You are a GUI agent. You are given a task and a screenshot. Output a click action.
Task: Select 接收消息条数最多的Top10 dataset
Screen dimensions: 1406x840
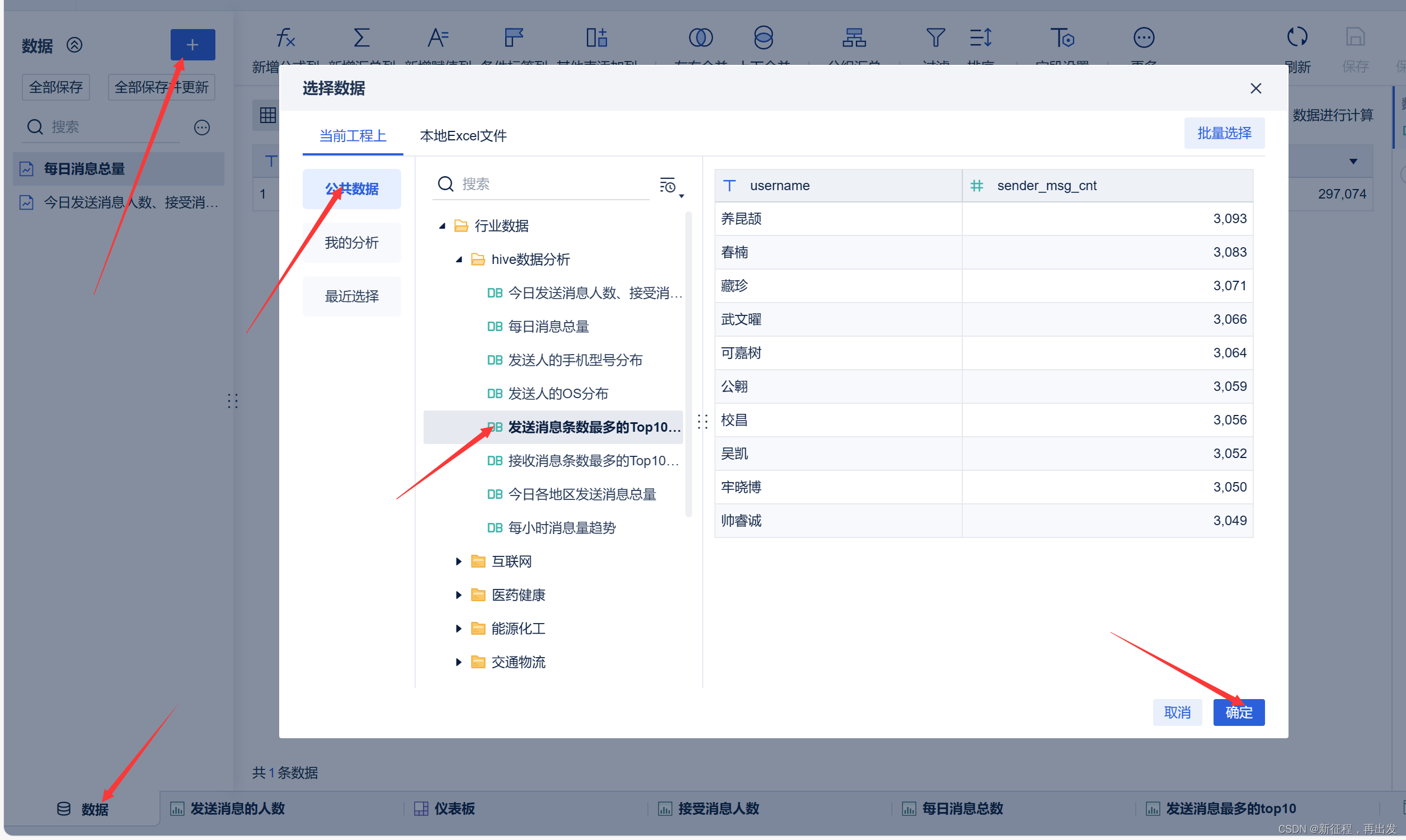pos(553,461)
